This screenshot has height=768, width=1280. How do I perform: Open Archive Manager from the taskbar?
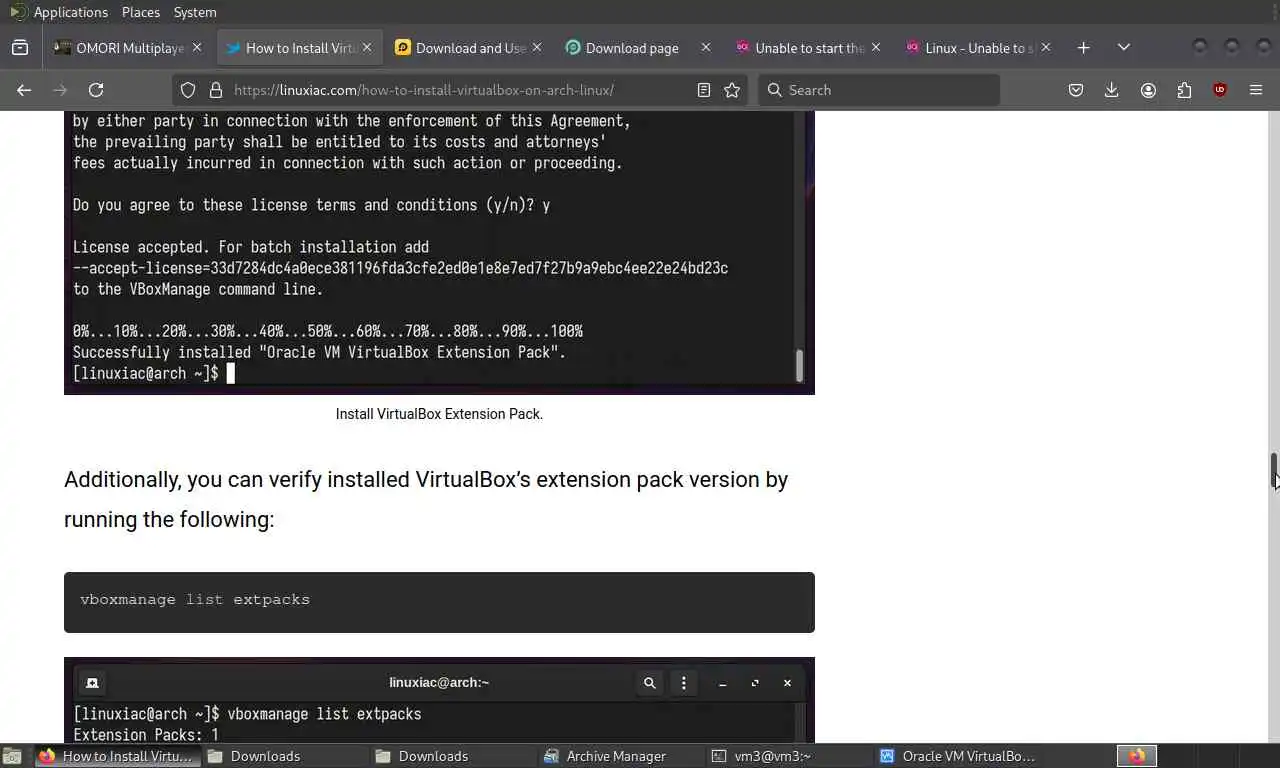pos(621,756)
